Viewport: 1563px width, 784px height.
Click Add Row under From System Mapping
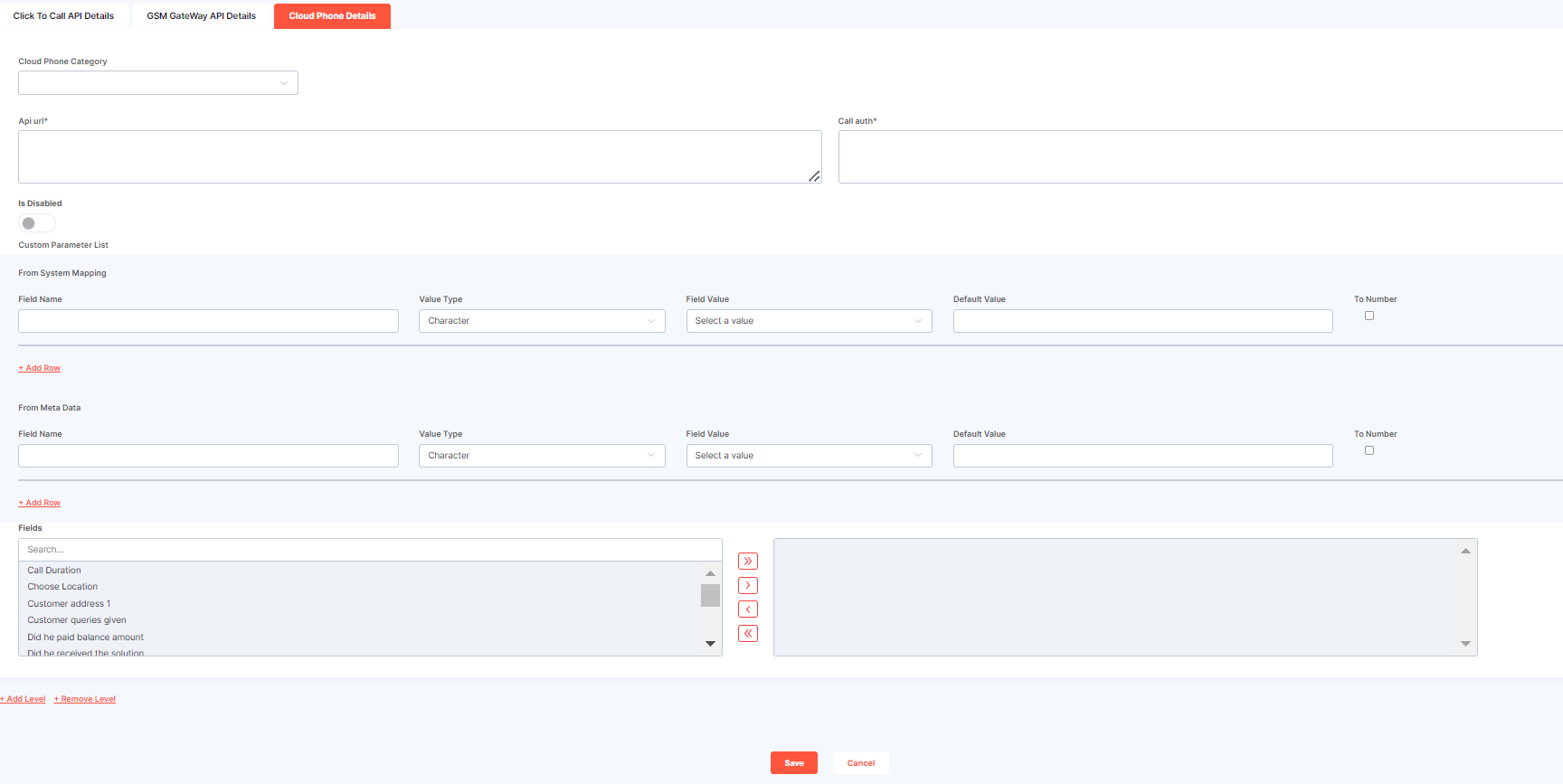point(40,368)
